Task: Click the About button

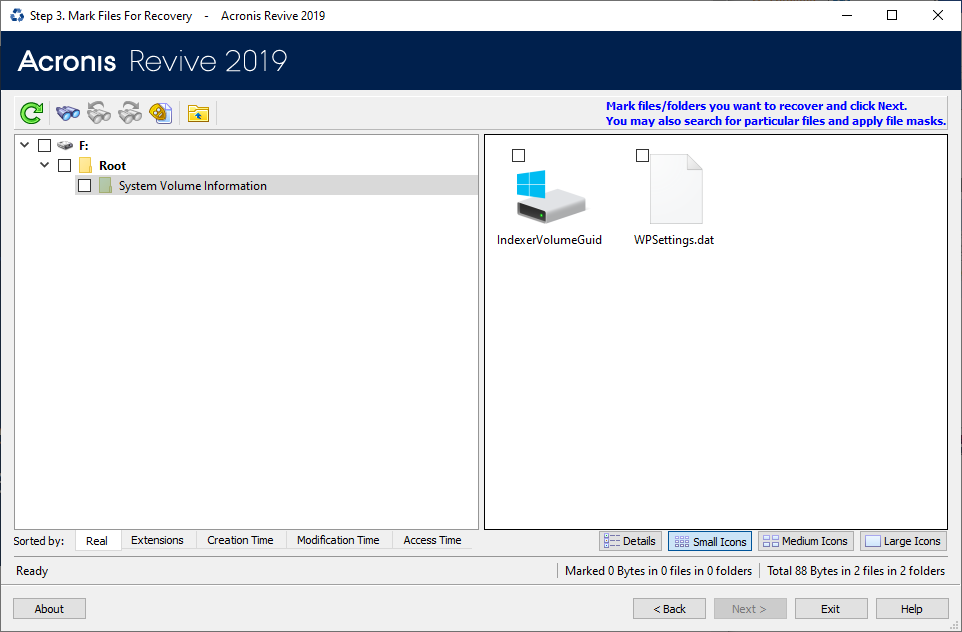Action: tap(49, 609)
